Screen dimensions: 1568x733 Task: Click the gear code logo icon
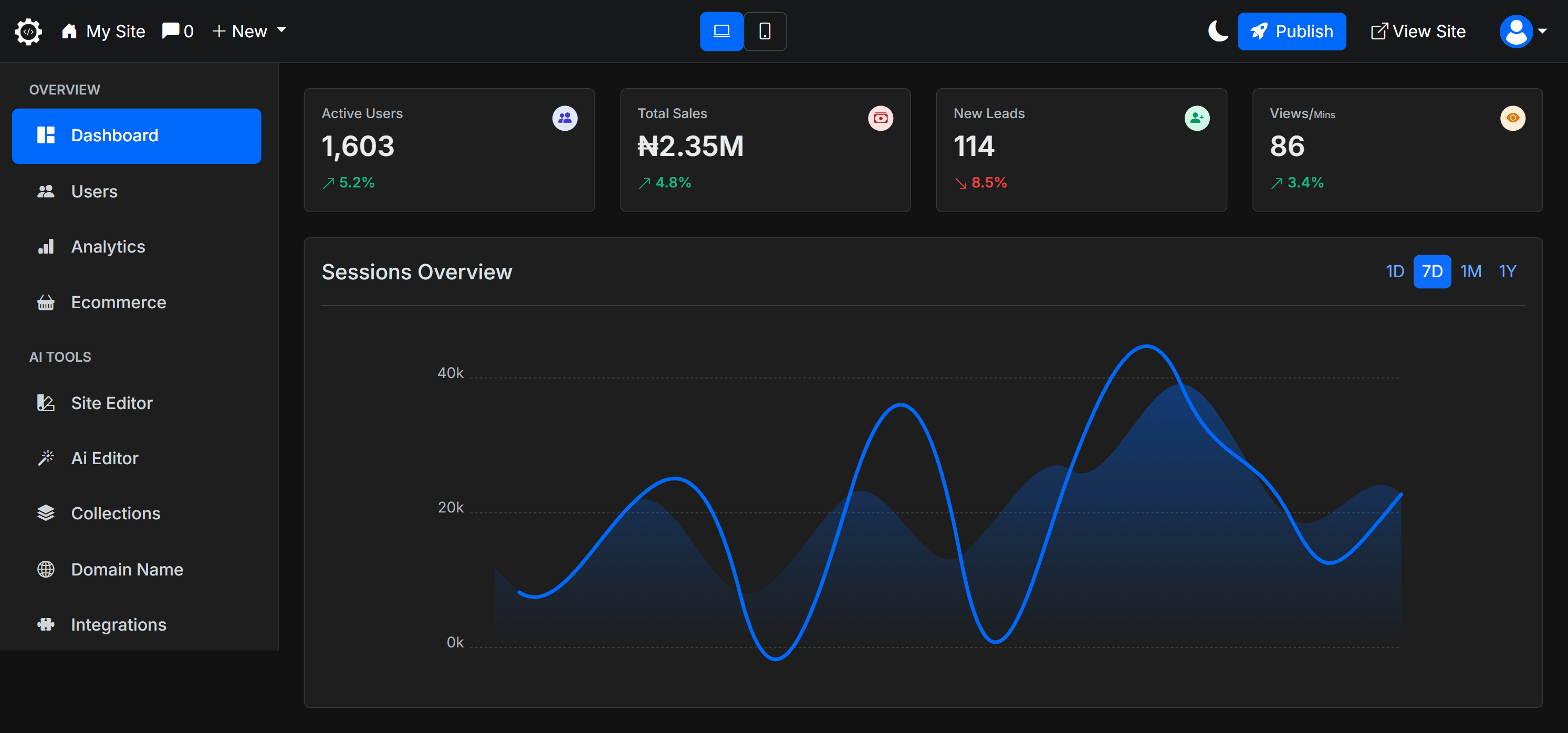pyautogui.click(x=28, y=32)
